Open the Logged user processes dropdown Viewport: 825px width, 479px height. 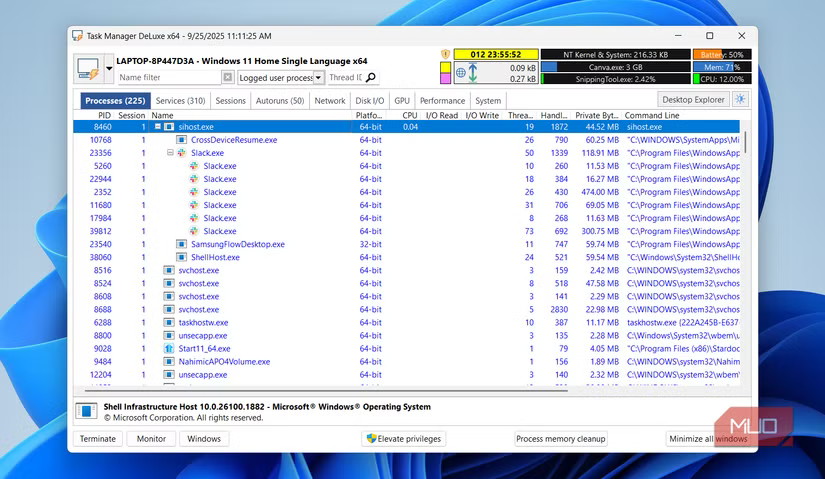point(319,77)
